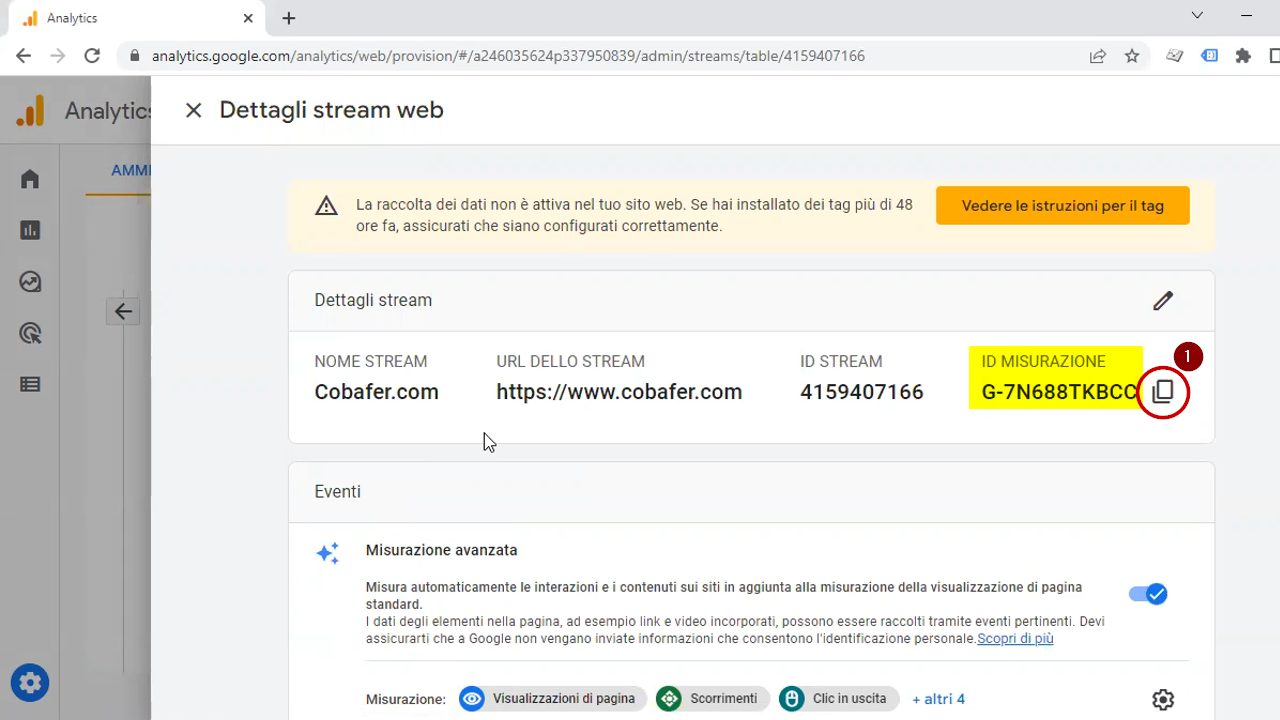Viewport: 1280px width, 720px height.
Task: Disable the Misurazione avanzata toggle
Action: pos(1147,593)
